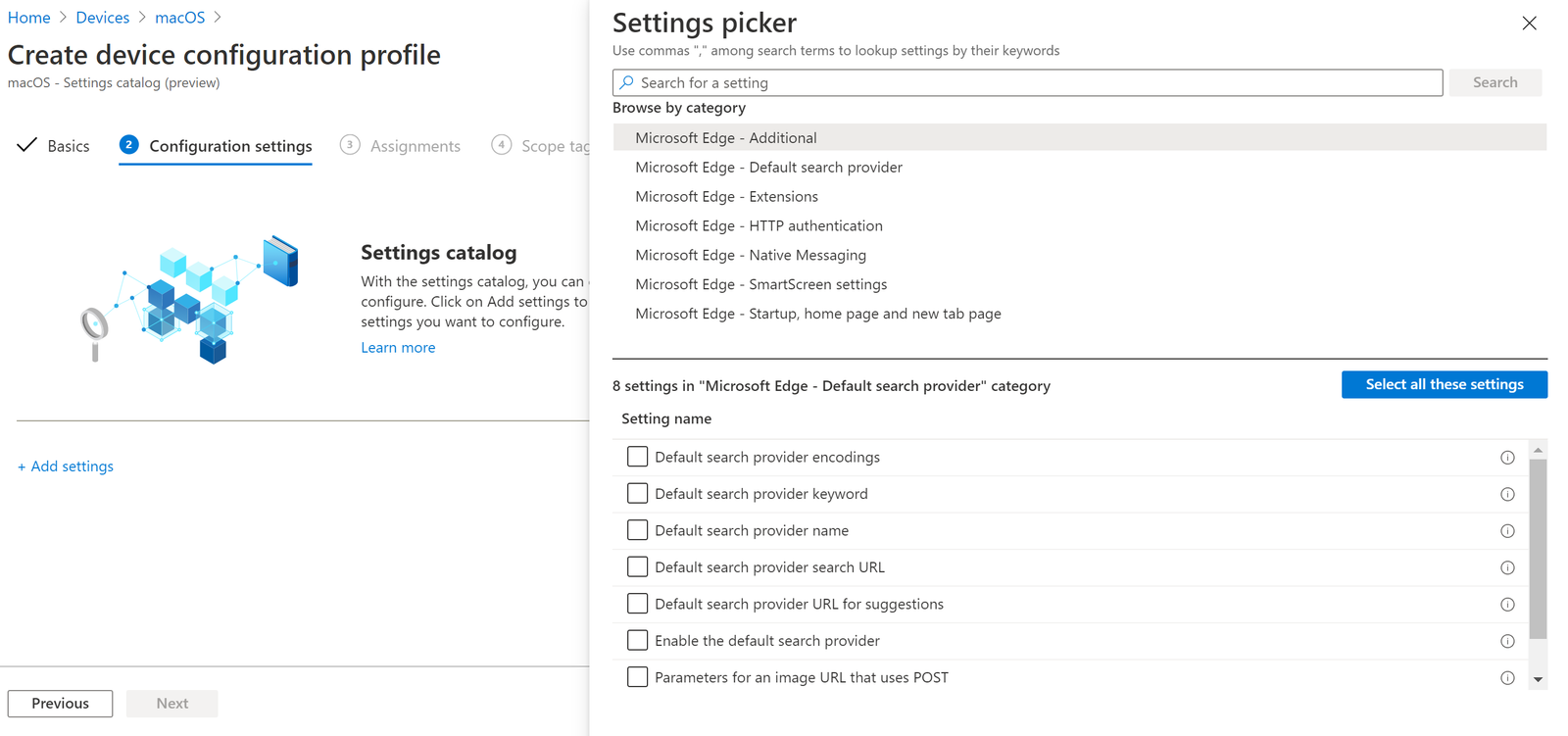The height and width of the screenshot is (736, 1568).
Task: Click the magnifier icon in the search box
Action: coord(627,82)
